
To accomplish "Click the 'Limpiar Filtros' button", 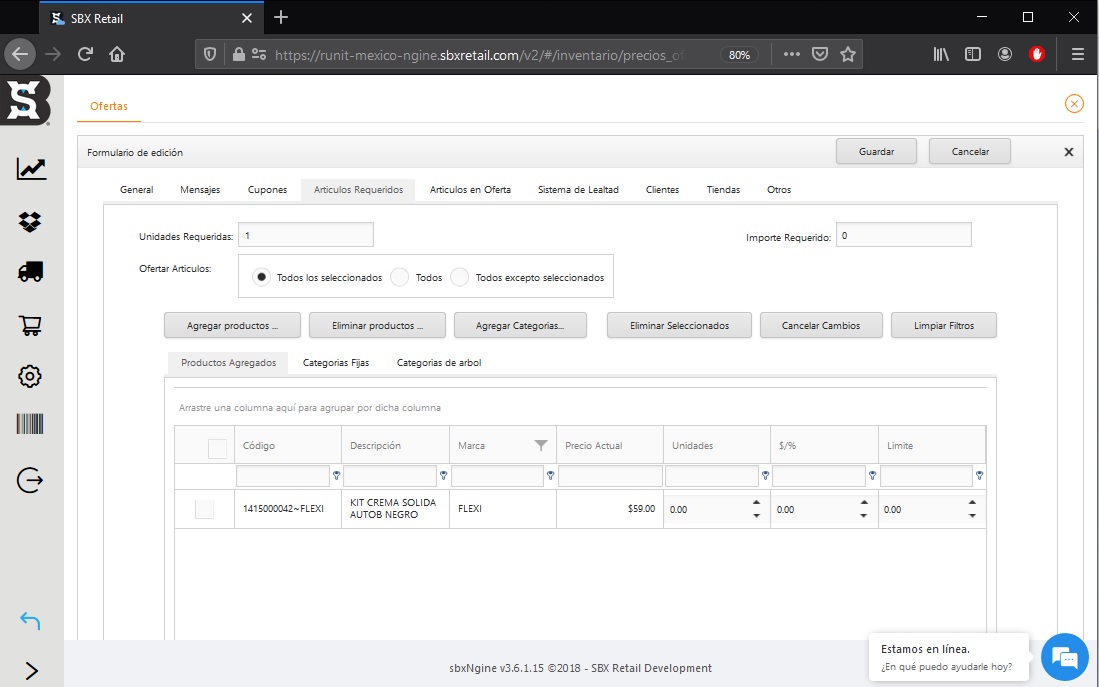I will [944, 325].
